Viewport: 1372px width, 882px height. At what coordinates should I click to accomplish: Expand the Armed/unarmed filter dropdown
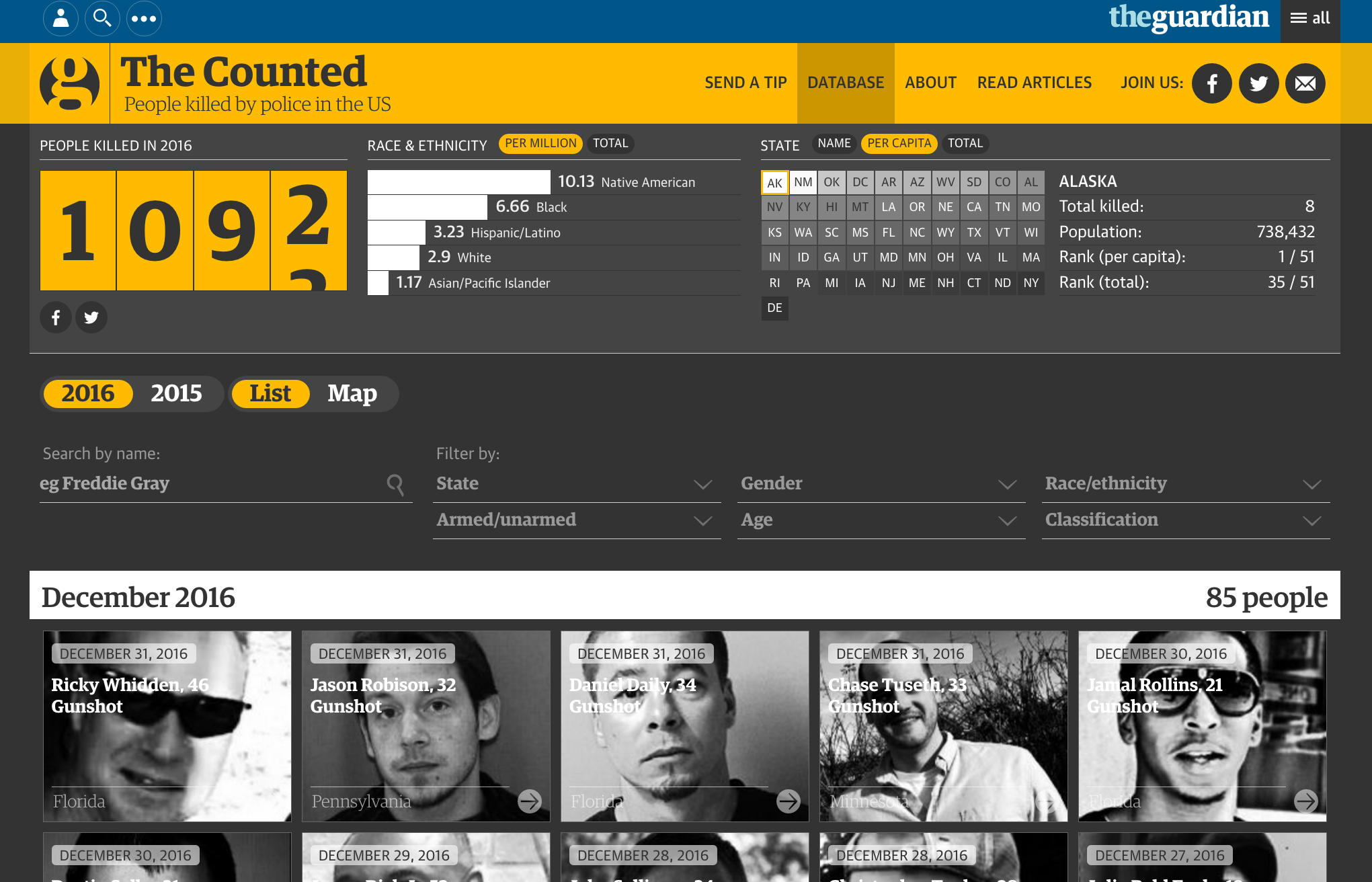coord(576,520)
